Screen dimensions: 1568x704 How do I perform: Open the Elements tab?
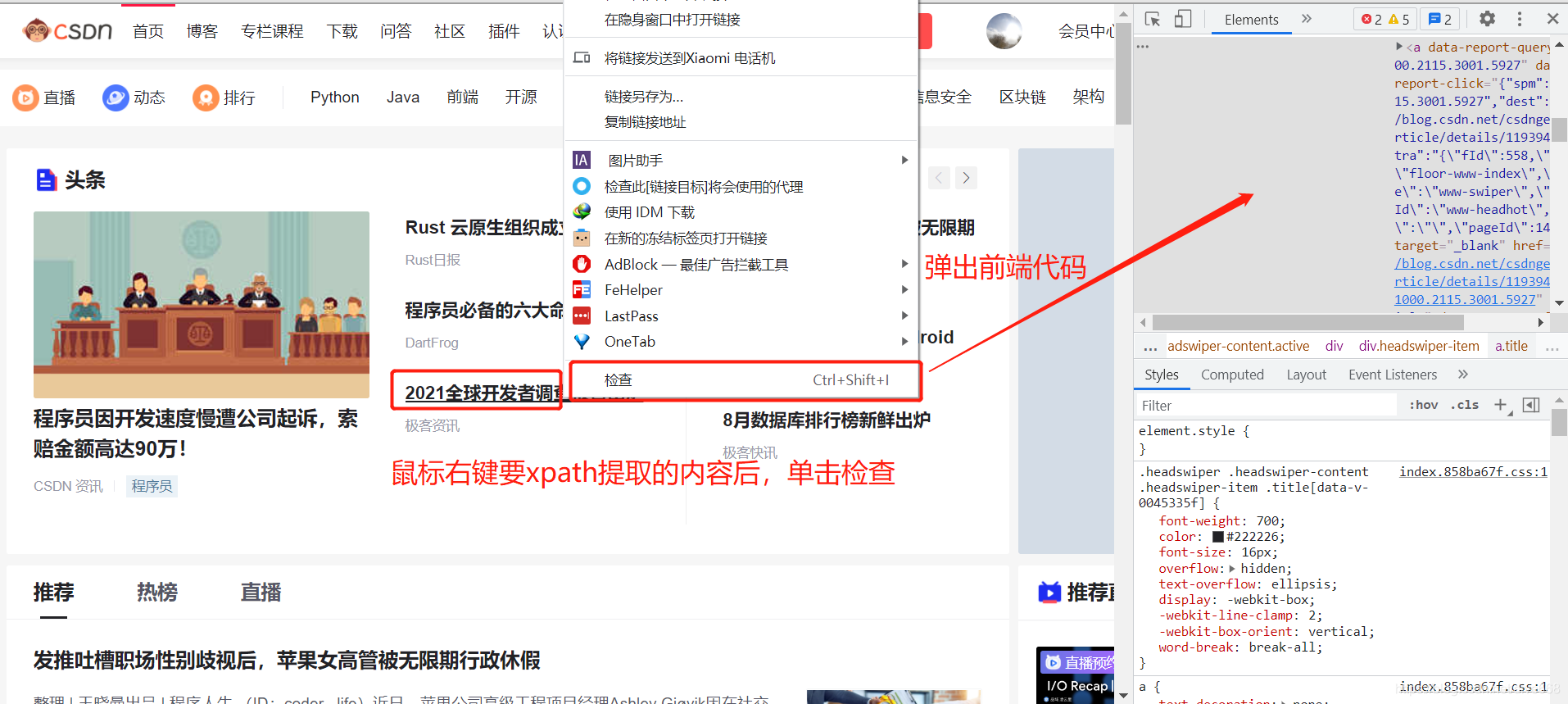pos(1251,20)
